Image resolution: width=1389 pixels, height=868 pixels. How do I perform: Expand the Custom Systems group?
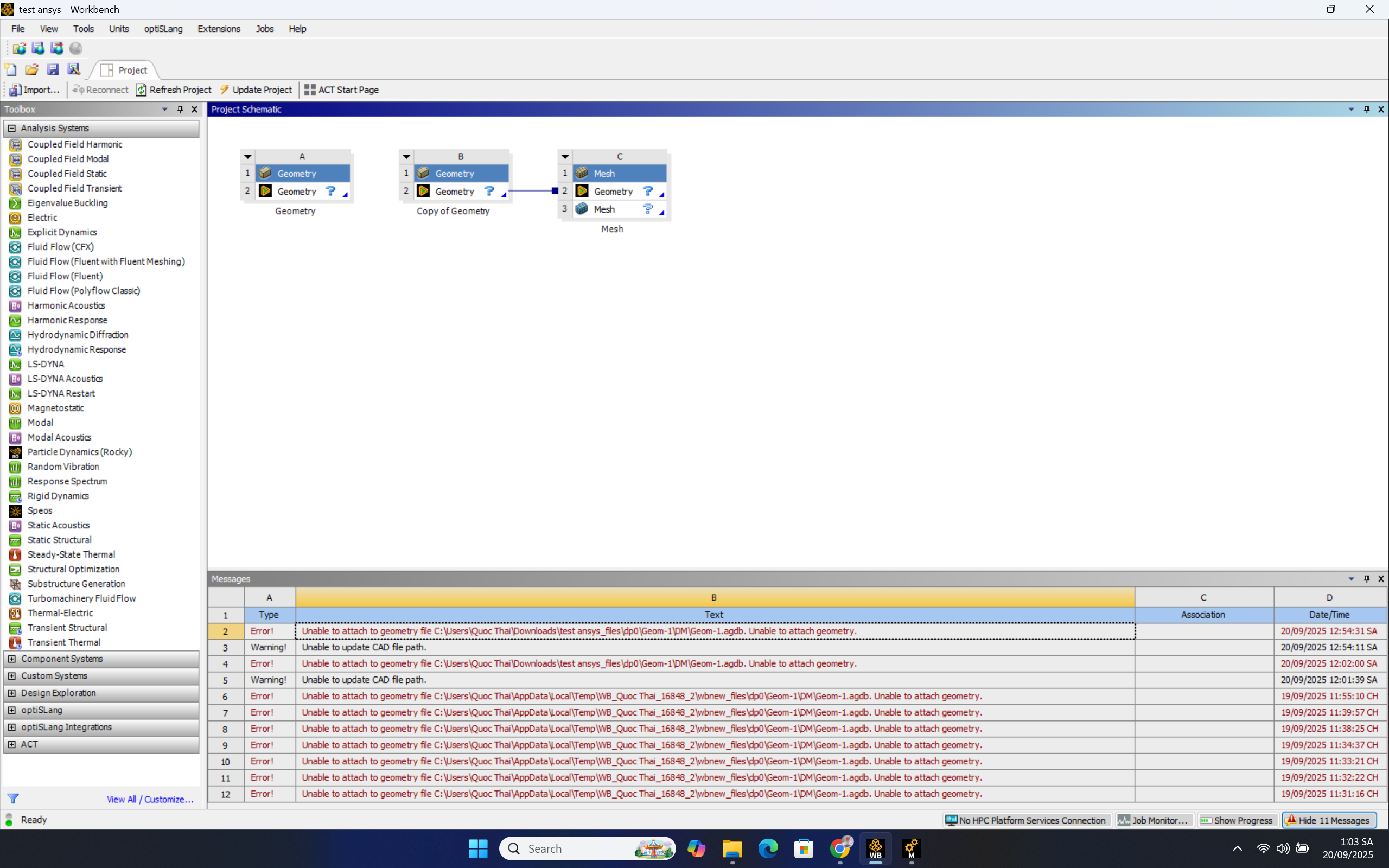point(11,676)
